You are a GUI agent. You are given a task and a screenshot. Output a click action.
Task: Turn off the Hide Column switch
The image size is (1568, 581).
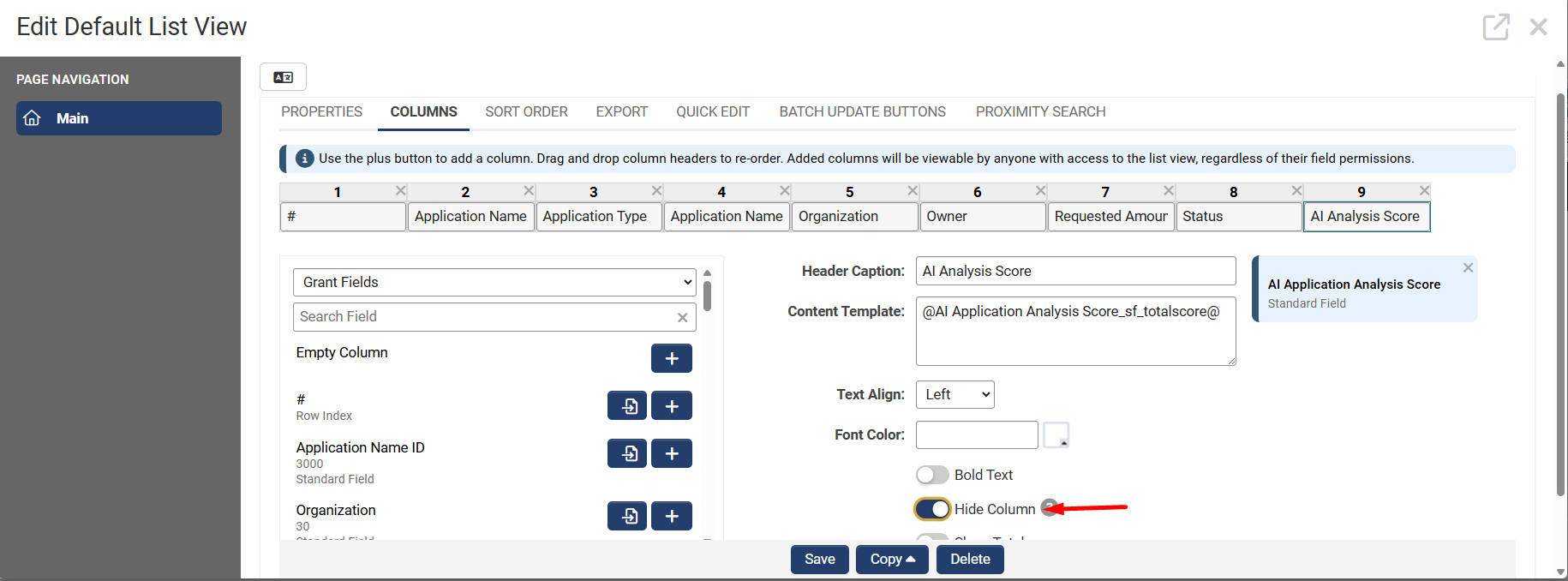[932, 509]
